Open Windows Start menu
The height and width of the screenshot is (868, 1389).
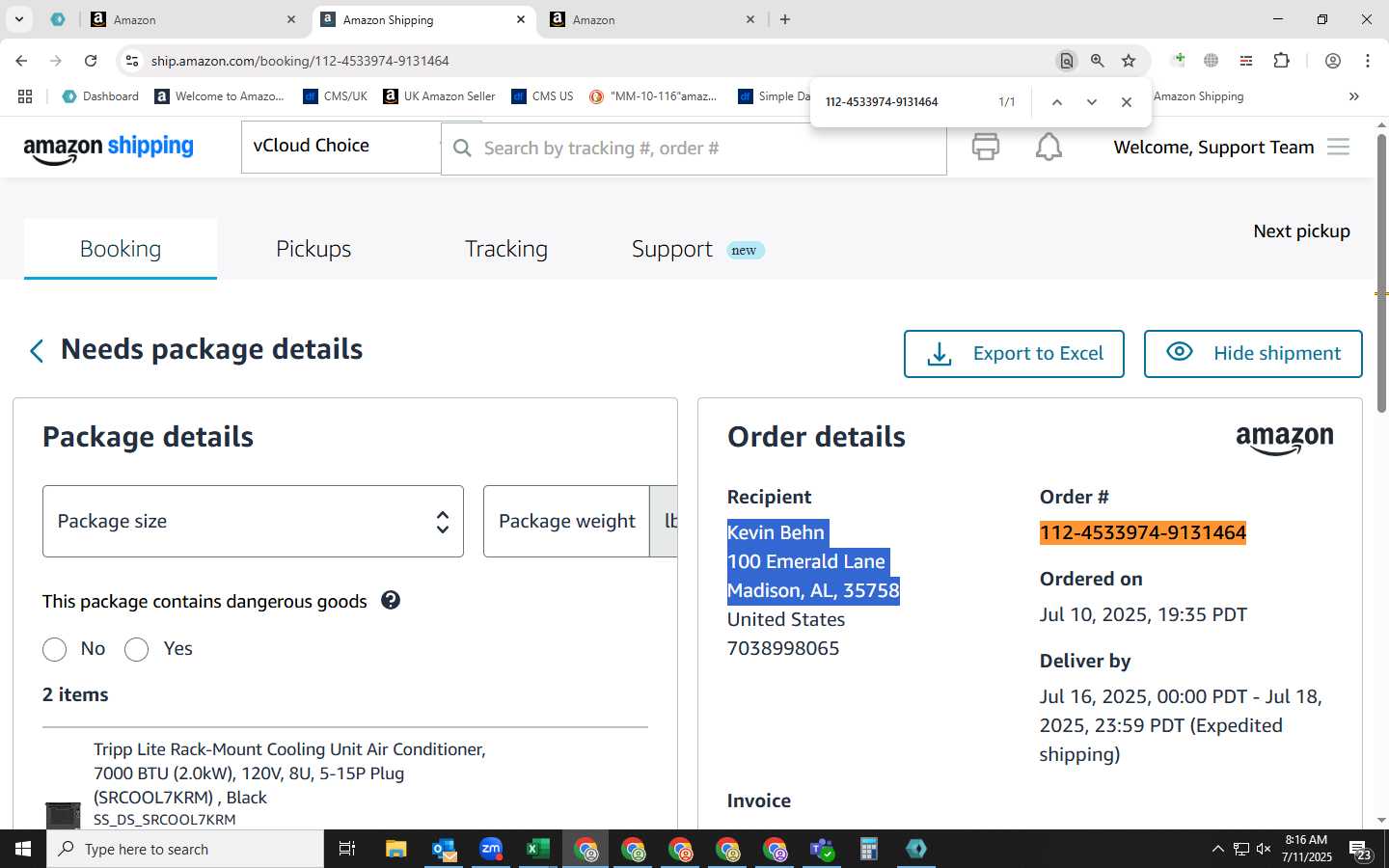click(23, 849)
